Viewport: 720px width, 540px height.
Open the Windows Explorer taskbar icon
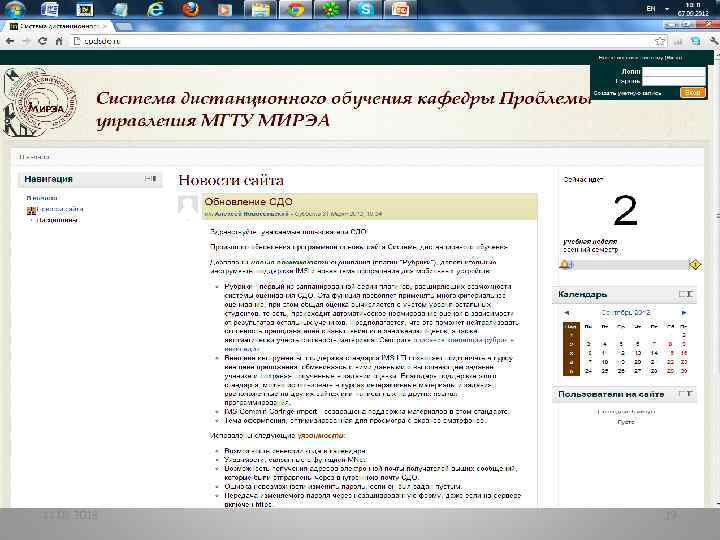tap(260, 9)
